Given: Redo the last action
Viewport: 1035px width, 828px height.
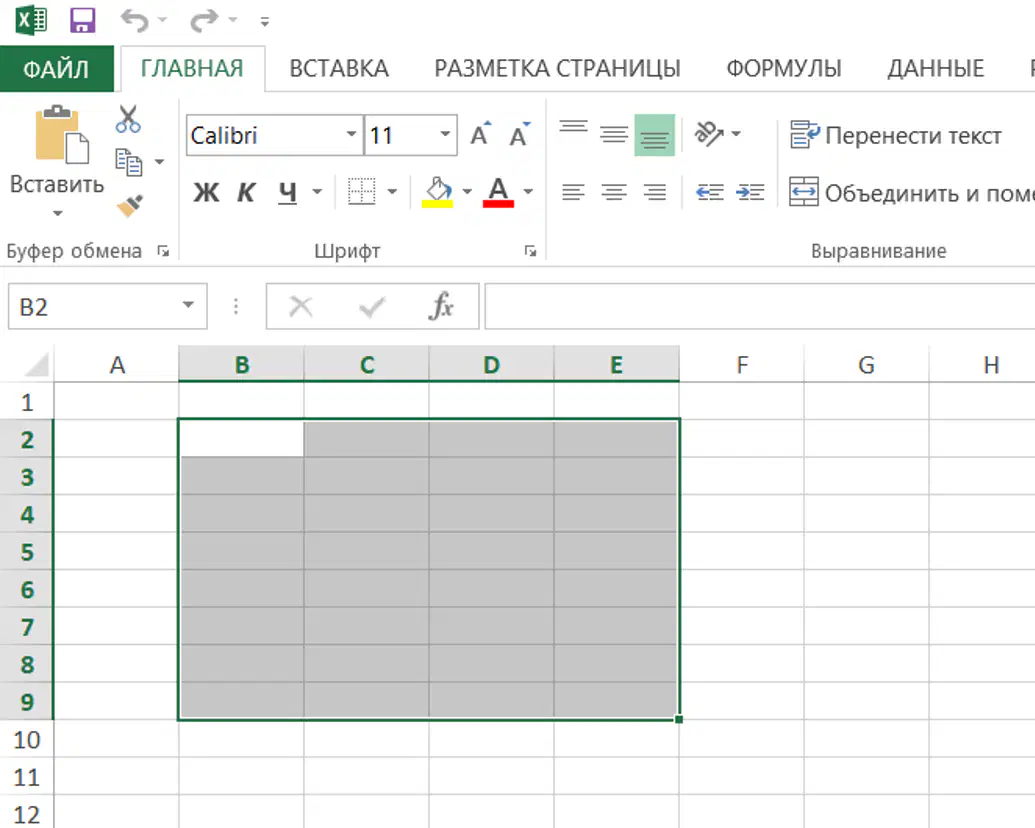Looking at the screenshot, I should (x=204, y=20).
